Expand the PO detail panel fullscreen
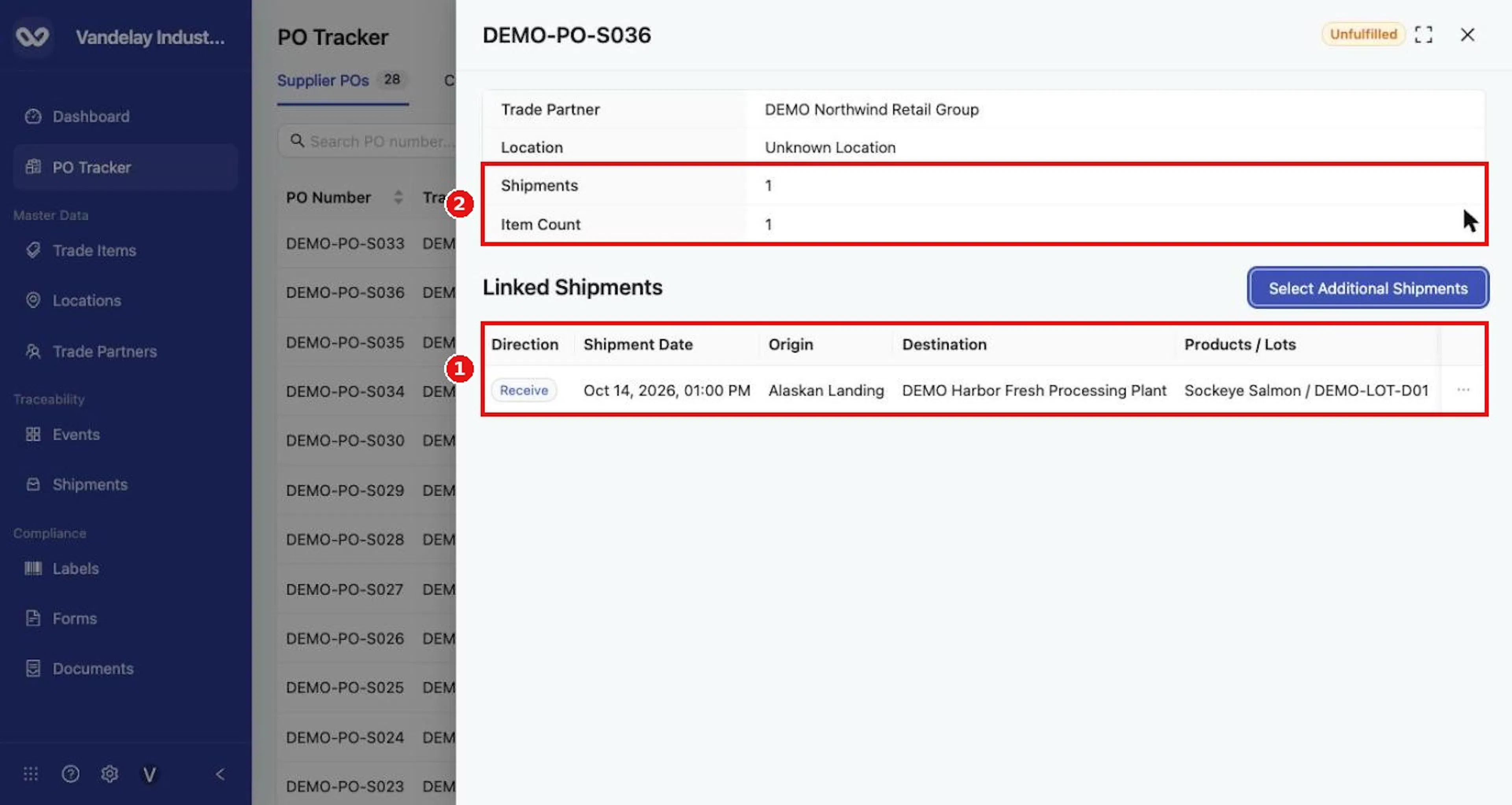This screenshot has width=1512, height=805. tap(1423, 35)
